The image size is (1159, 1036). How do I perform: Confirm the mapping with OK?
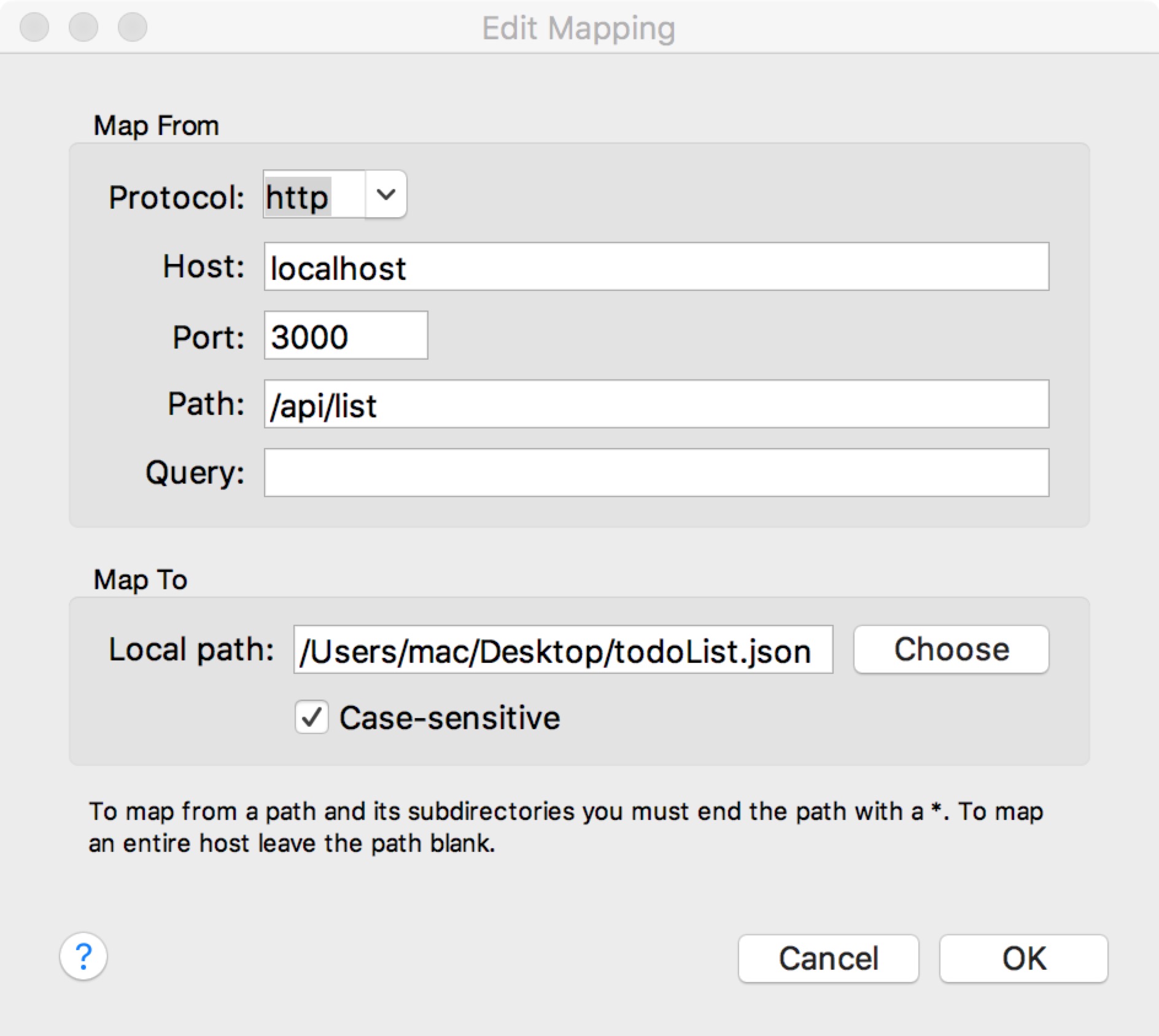(x=1023, y=959)
